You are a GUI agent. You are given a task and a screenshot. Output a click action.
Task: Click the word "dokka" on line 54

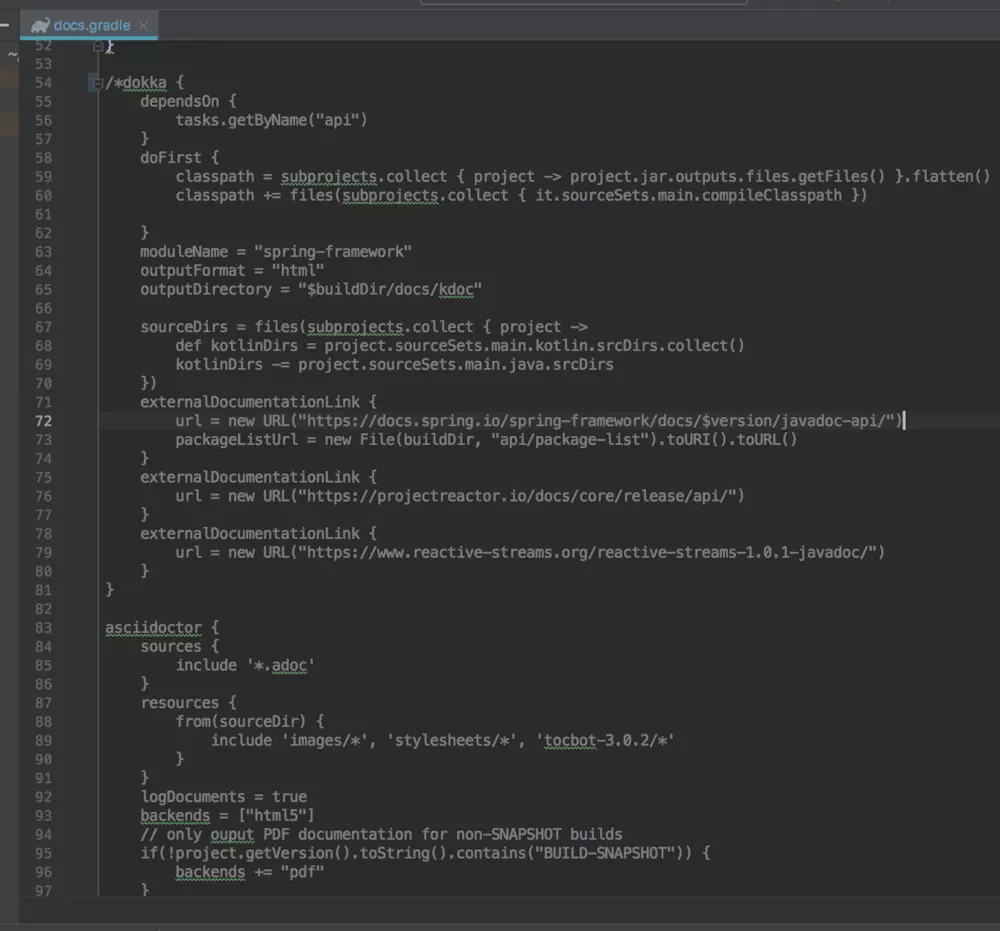pos(144,83)
